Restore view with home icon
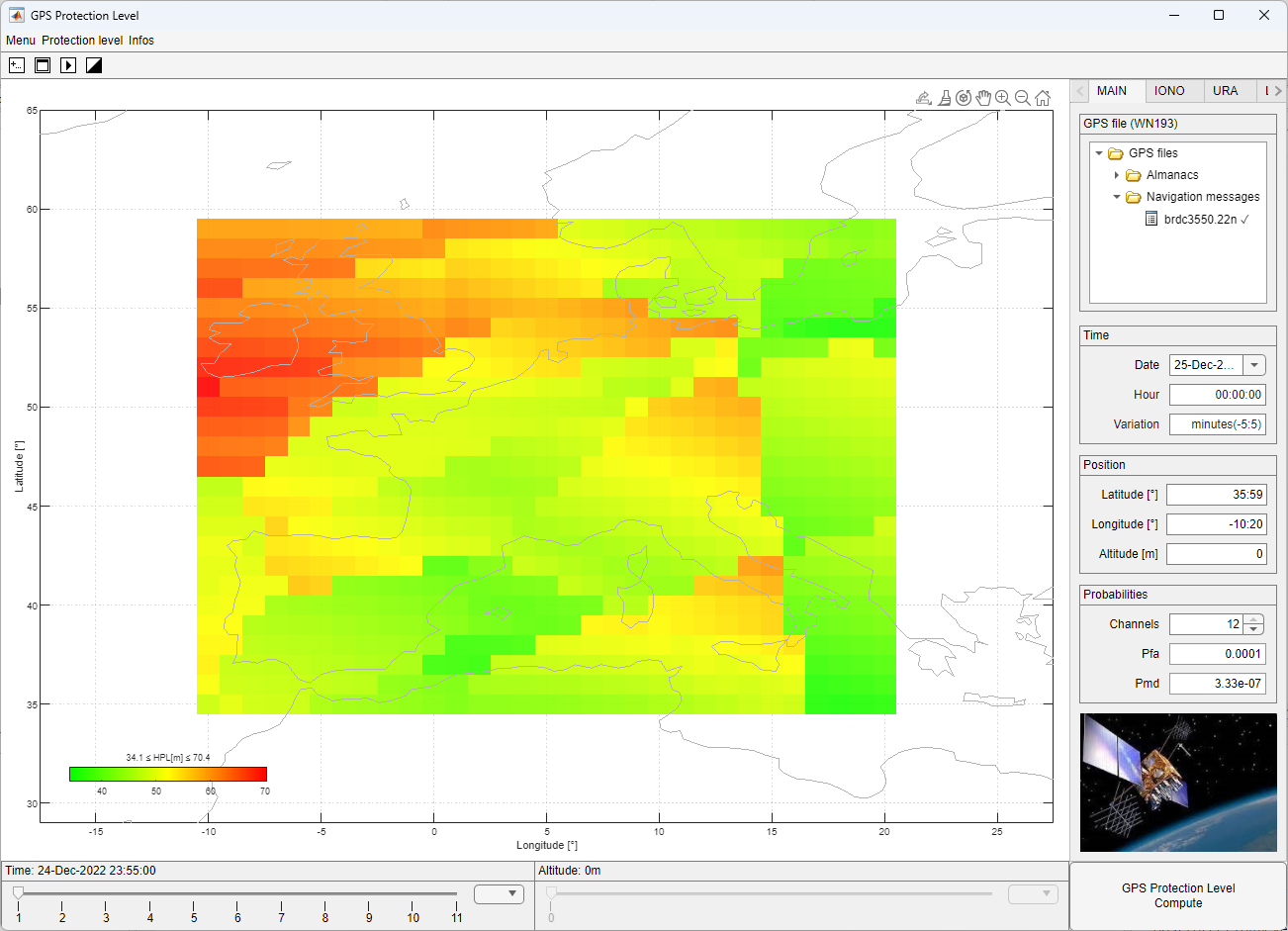The height and width of the screenshot is (931, 1288). tap(1043, 97)
